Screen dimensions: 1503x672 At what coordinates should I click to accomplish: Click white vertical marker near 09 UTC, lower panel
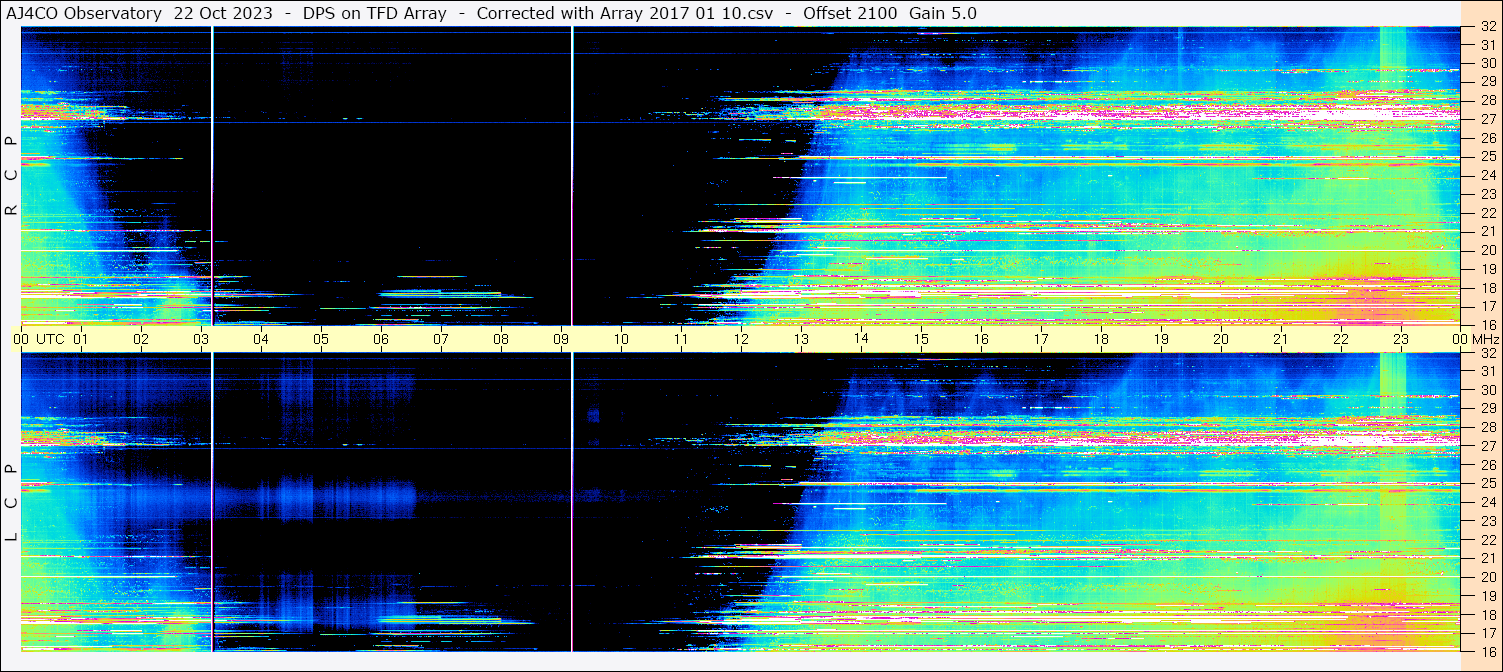pos(572,500)
